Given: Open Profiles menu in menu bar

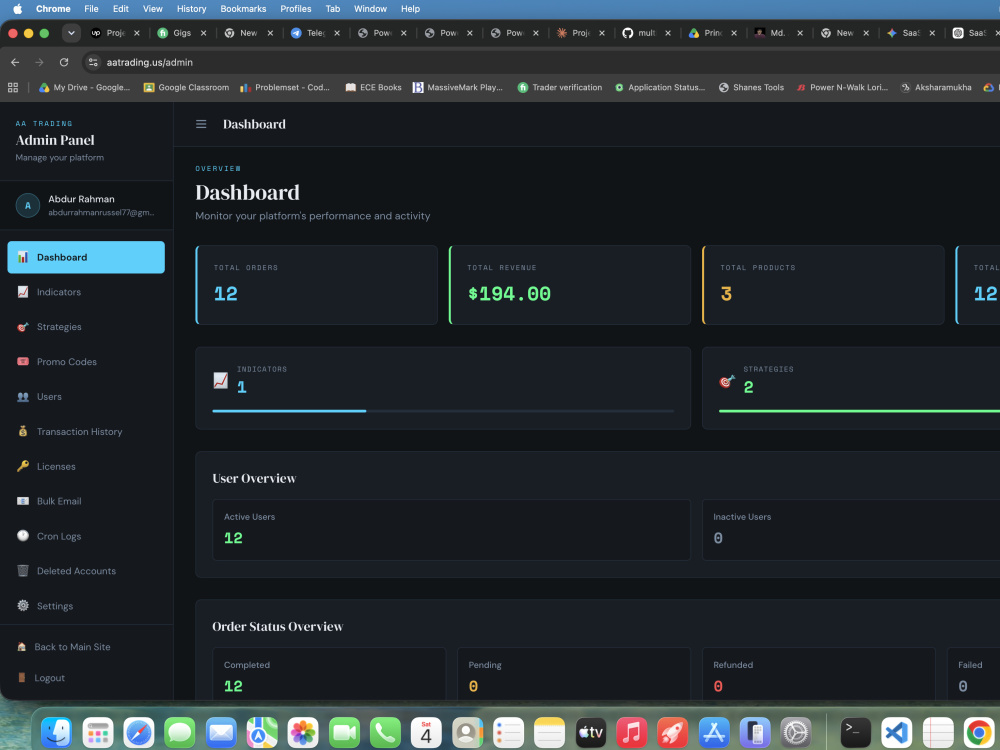Looking at the screenshot, I should click(296, 9).
